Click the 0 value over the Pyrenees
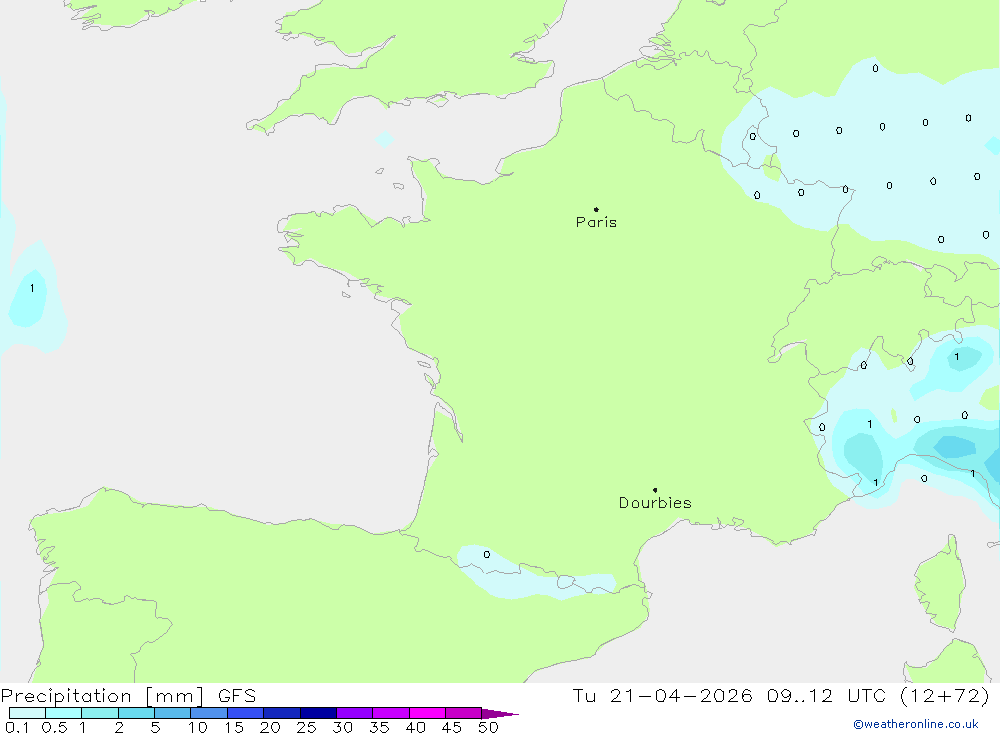Screen dimensions: 1000x733 click(x=487, y=554)
